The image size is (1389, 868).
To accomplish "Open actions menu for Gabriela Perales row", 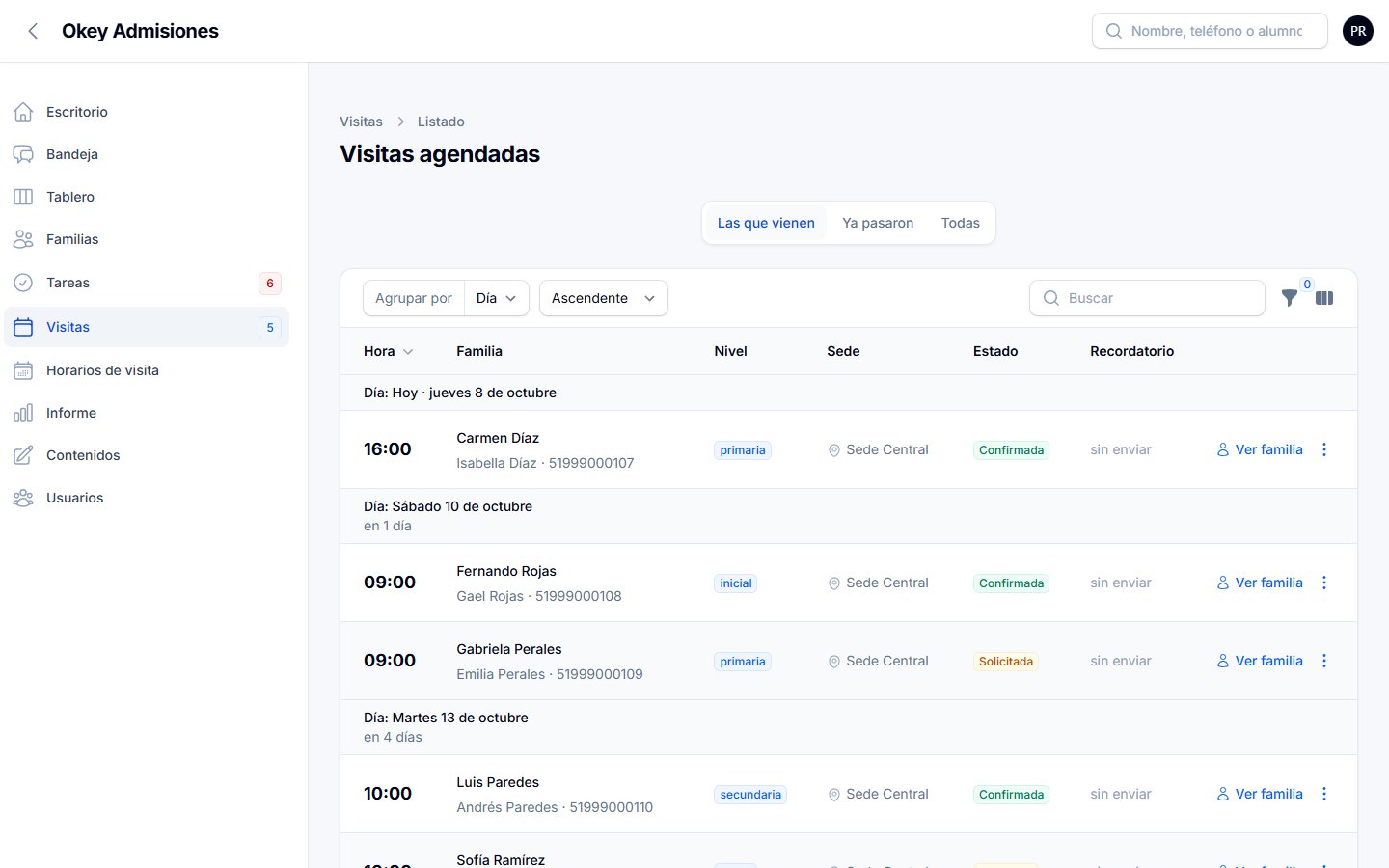I will [x=1324, y=661].
